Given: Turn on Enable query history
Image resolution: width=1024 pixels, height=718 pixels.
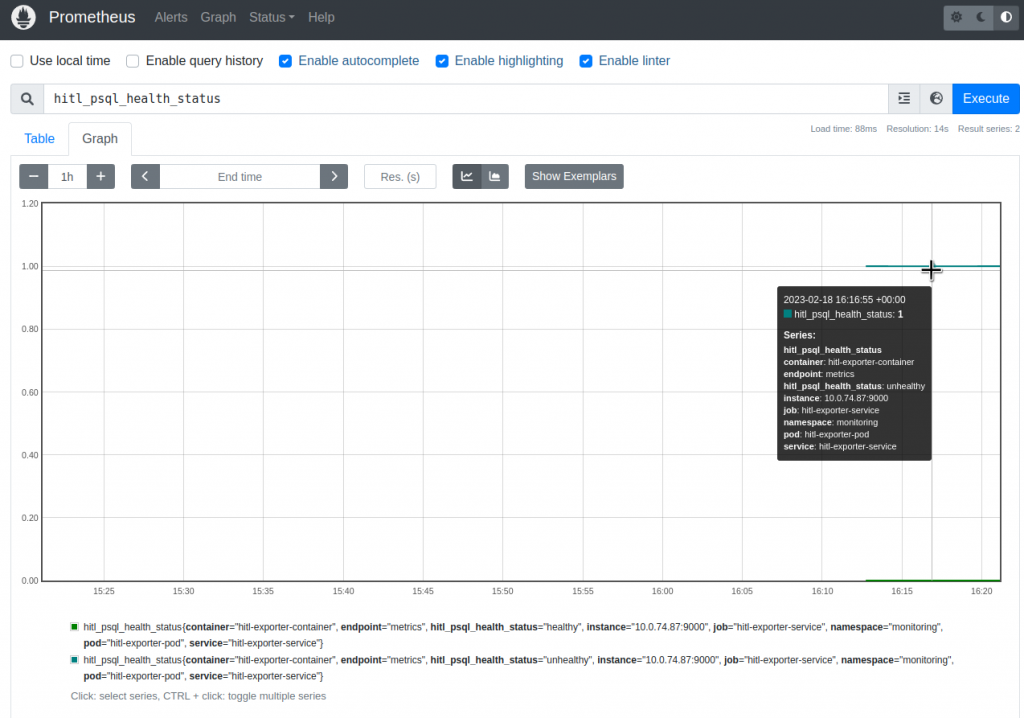Looking at the screenshot, I should (x=132, y=61).
